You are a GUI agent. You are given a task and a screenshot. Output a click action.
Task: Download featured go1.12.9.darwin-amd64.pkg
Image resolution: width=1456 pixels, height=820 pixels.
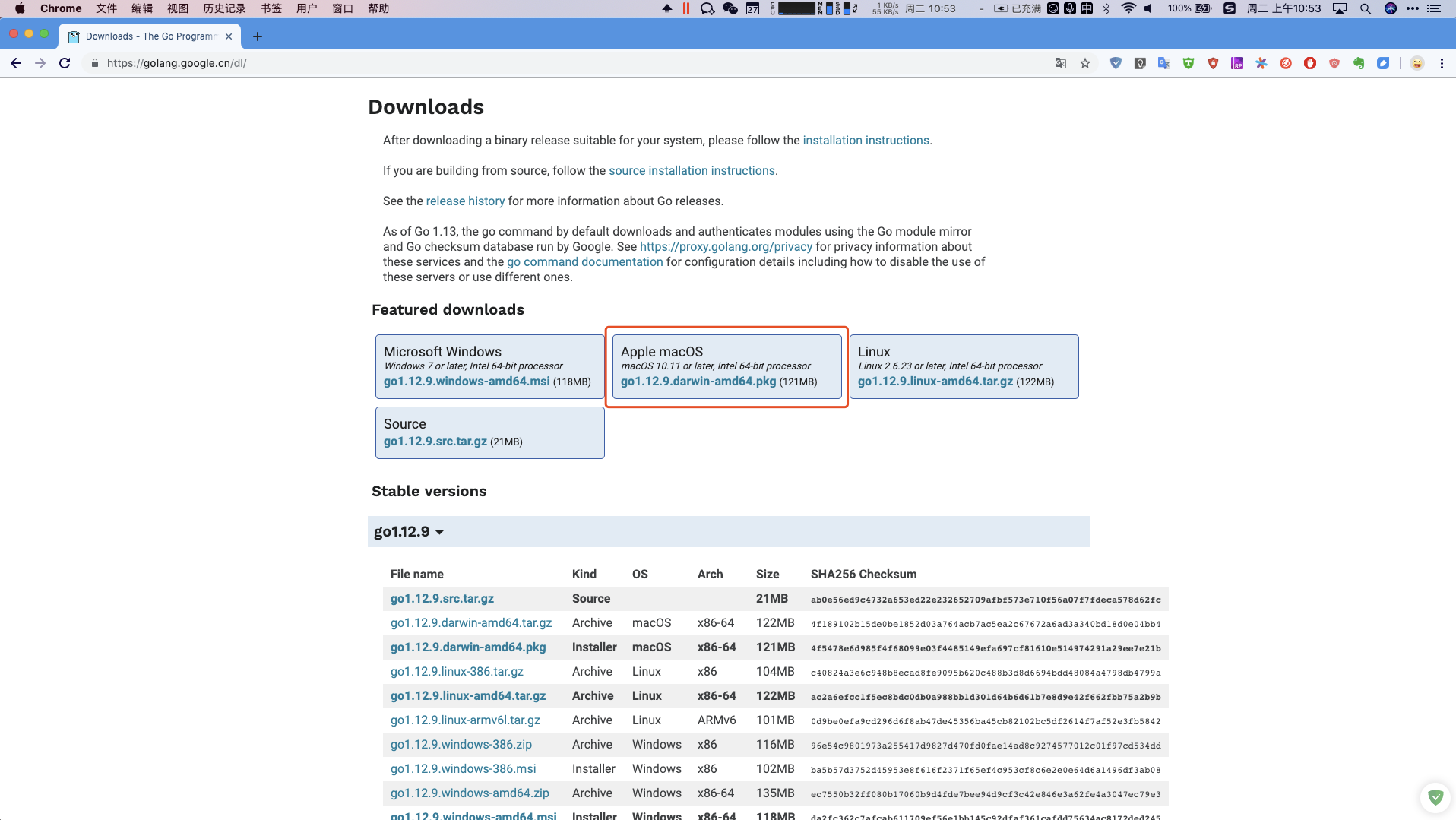tap(698, 382)
